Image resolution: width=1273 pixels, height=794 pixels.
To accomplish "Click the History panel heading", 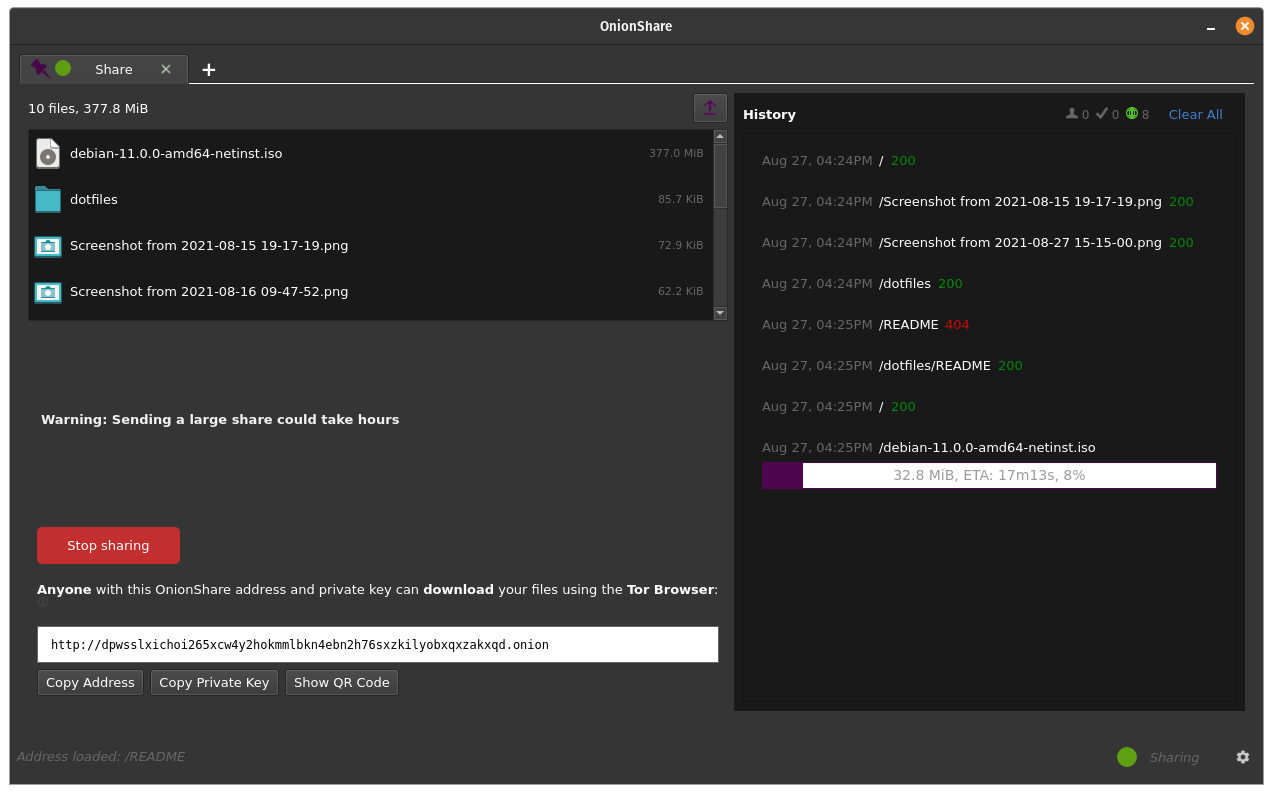I will tap(769, 114).
